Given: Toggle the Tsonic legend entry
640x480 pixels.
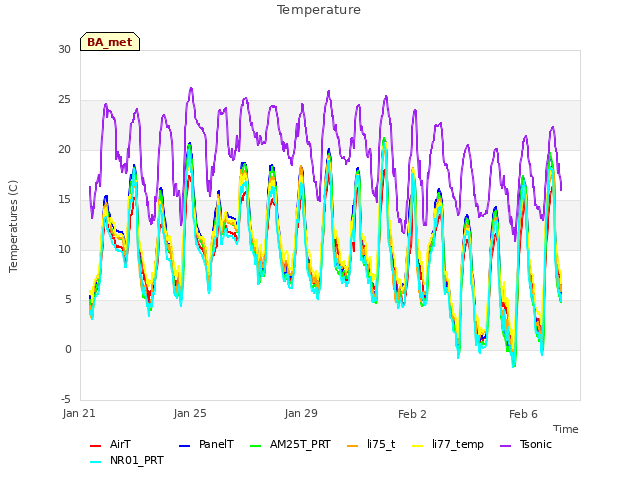Looking at the screenshot, I should [526, 444].
